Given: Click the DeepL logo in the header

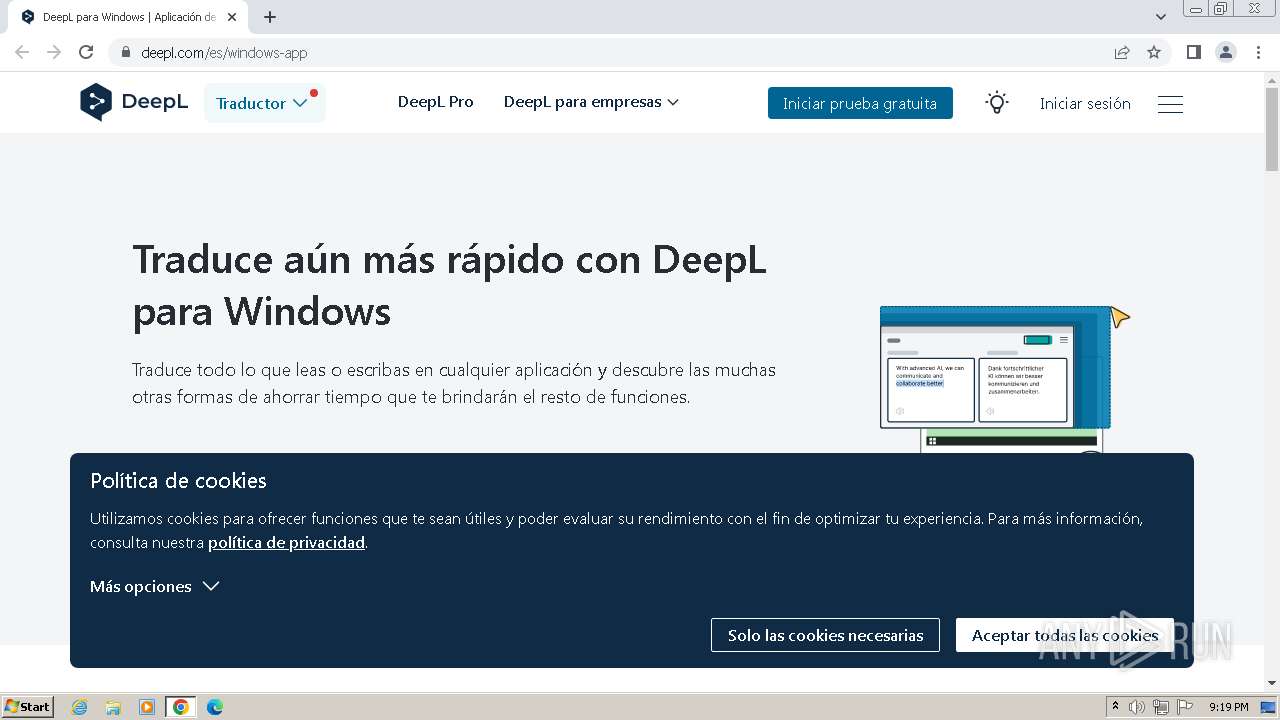Looking at the screenshot, I should click(134, 102).
